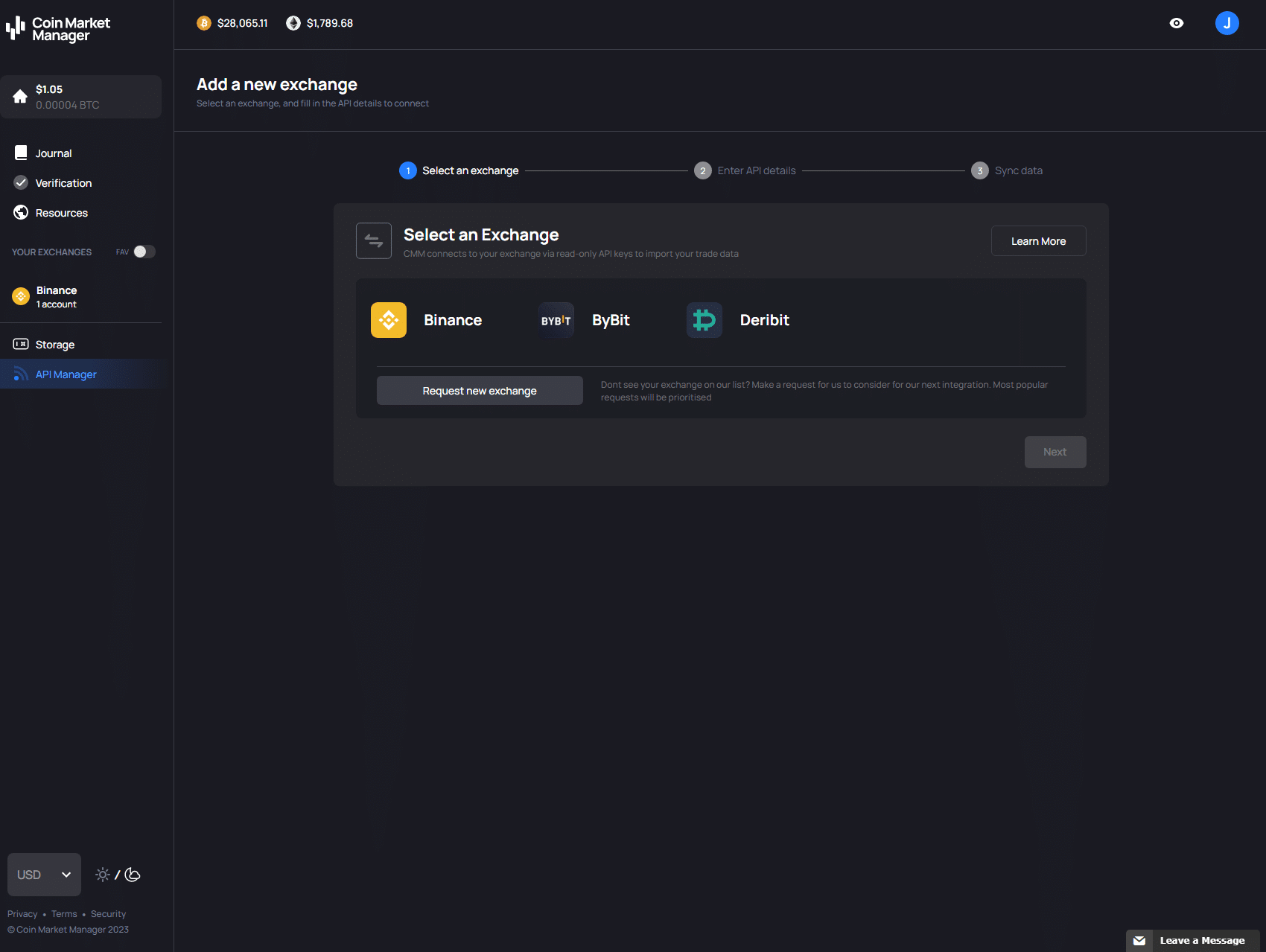Click the Verification checkmark icon
Viewport: 1266px width, 952px height.
coord(21,182)
